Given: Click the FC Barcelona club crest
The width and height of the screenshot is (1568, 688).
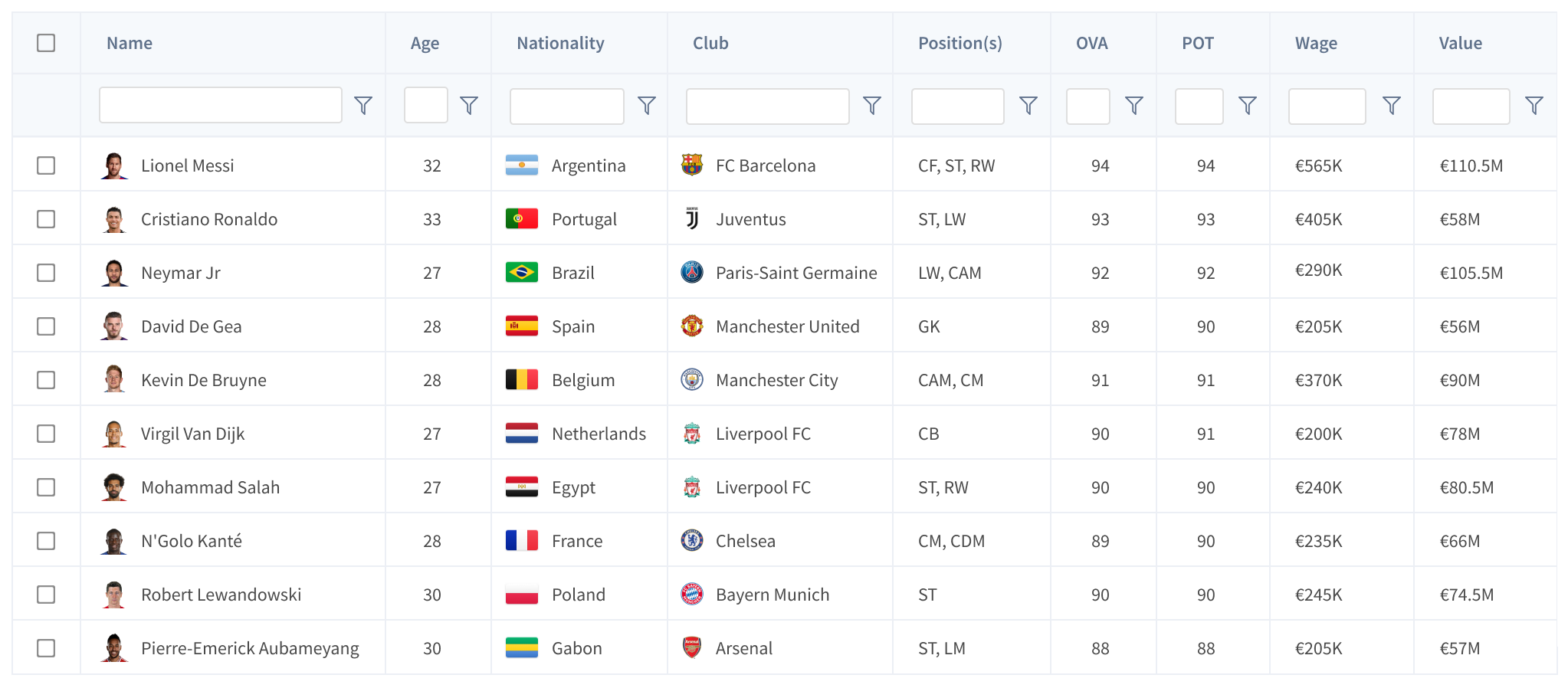Looking at the screenshot, I should [x=692, y=165].
